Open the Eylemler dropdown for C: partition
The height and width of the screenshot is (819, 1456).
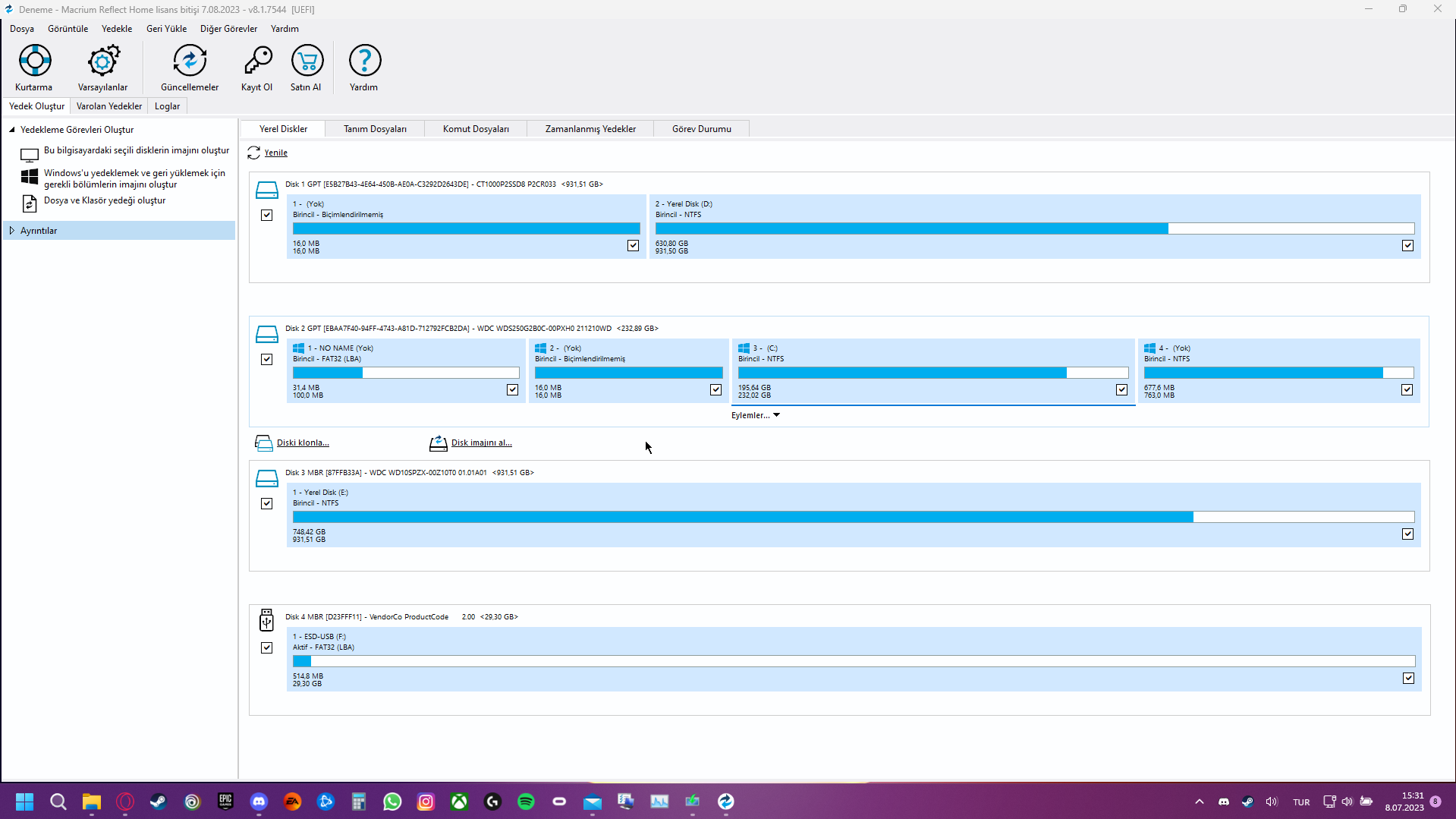(x=756, y=415)
